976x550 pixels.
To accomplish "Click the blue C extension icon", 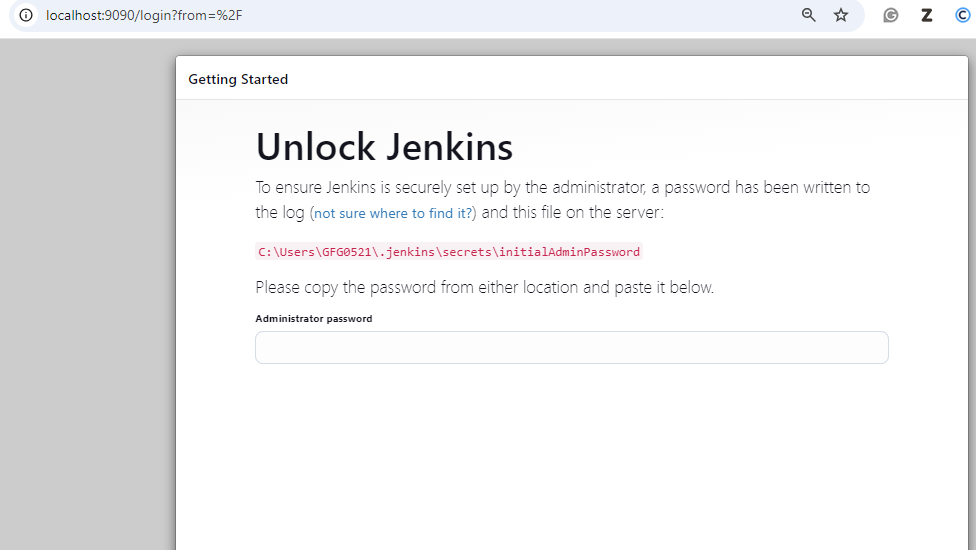I will click(x=962, y=15).
